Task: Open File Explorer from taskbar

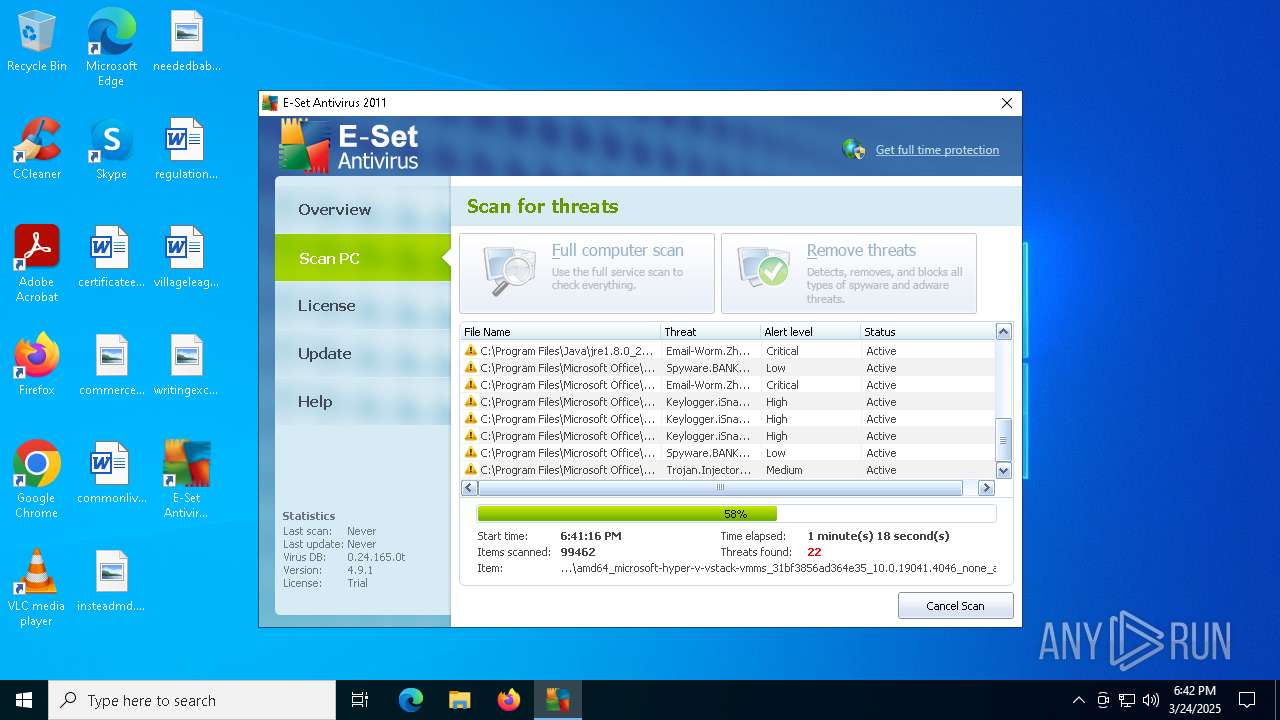Action: [x=460, y=700]
